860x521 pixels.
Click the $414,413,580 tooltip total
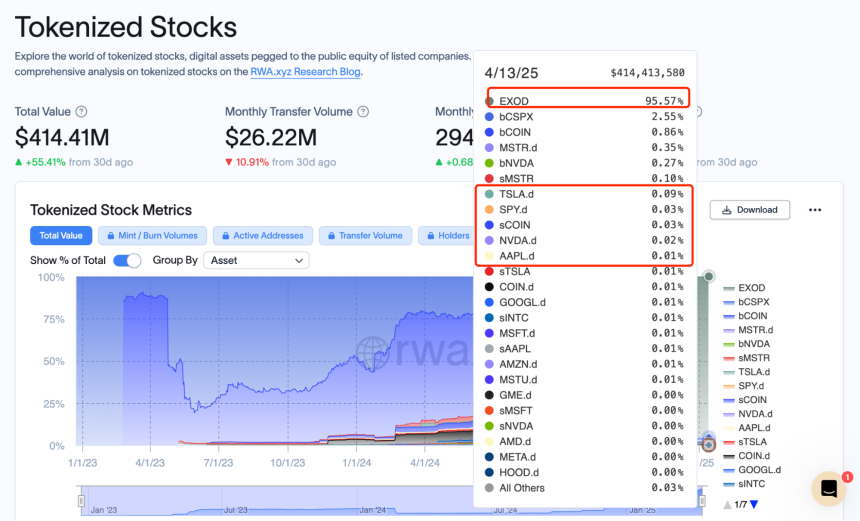coord(647,72)
